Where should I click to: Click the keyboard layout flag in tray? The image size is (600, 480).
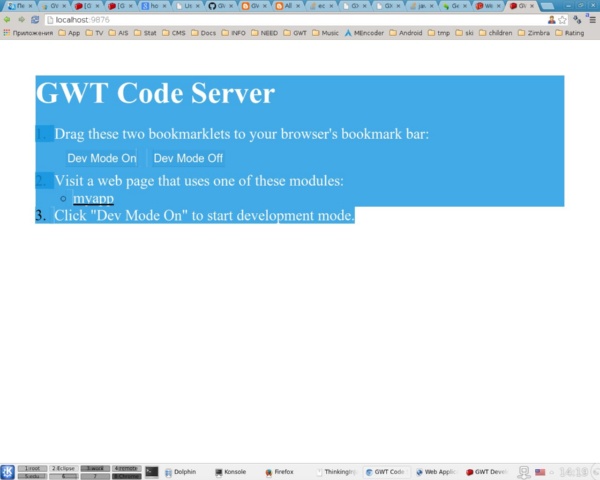coord(540,471)
